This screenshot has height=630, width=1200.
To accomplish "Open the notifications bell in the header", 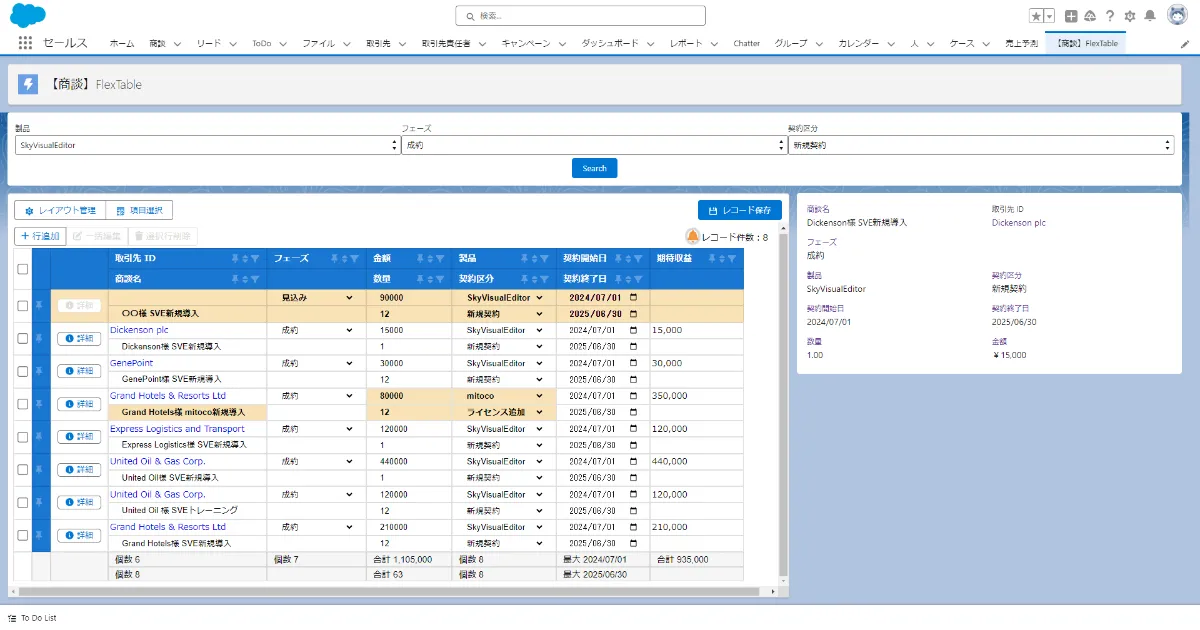I will pos(1150,16).
